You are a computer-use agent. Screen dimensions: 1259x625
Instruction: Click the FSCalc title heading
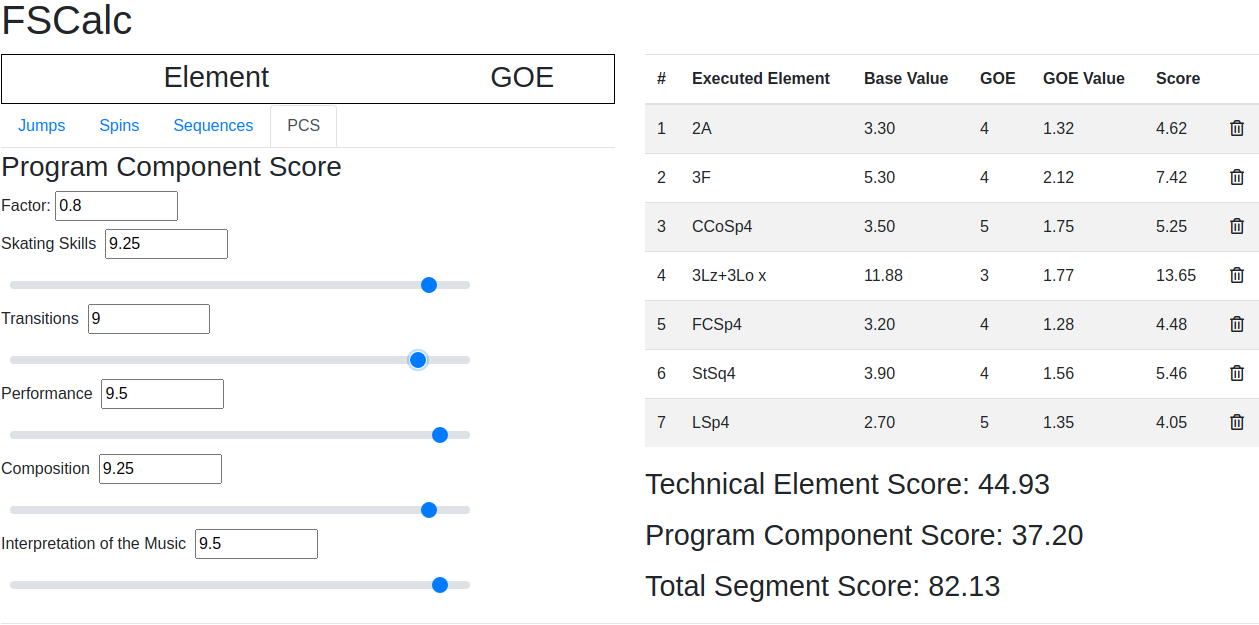point(67,22)
